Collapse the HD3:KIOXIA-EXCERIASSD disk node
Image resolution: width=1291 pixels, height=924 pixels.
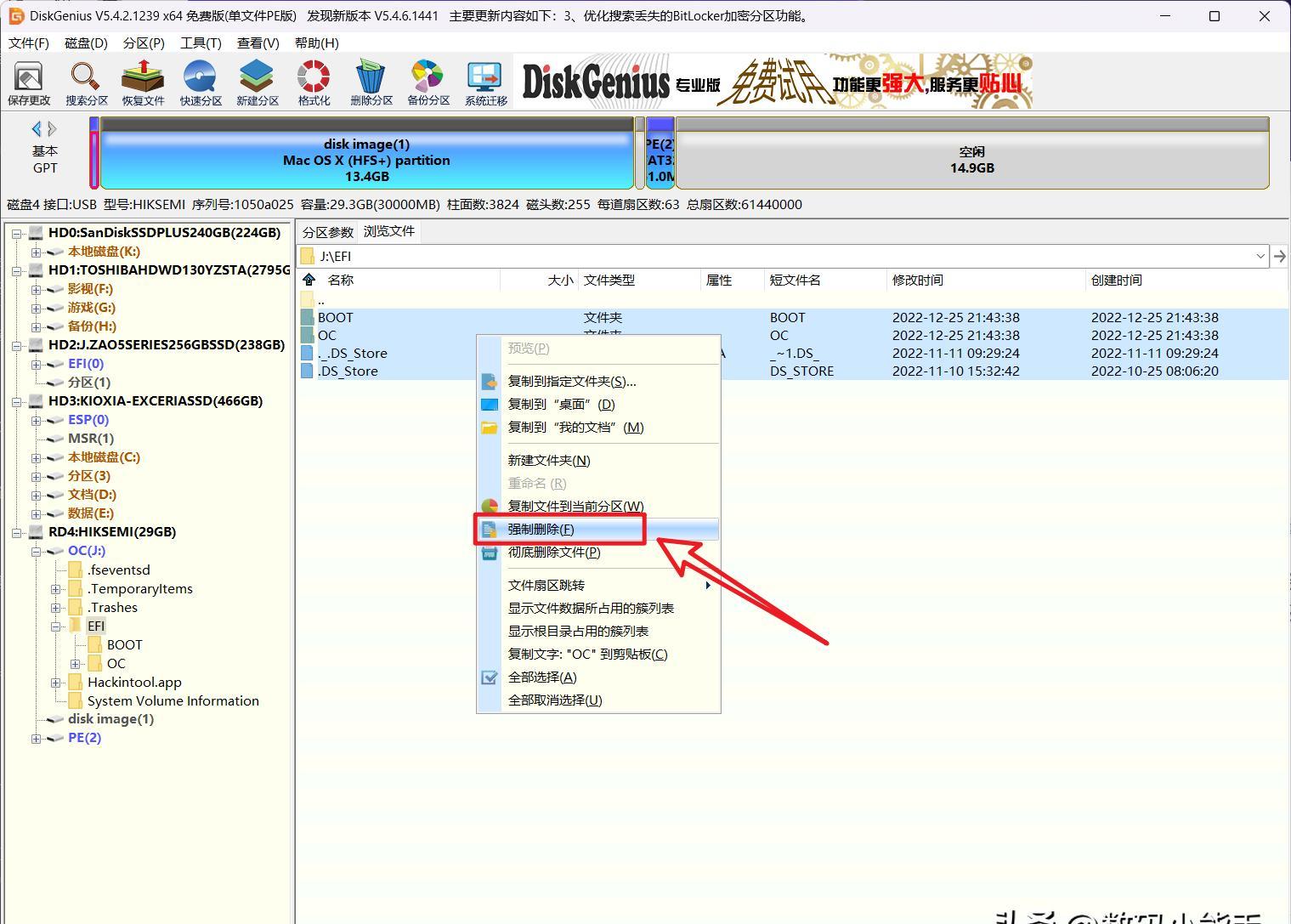coord(16,401)
